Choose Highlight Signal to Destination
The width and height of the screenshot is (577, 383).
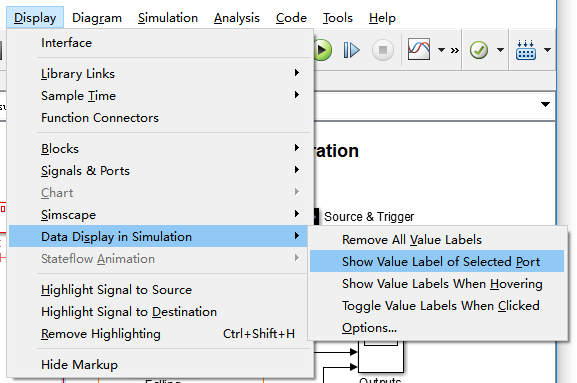(159, 312)
